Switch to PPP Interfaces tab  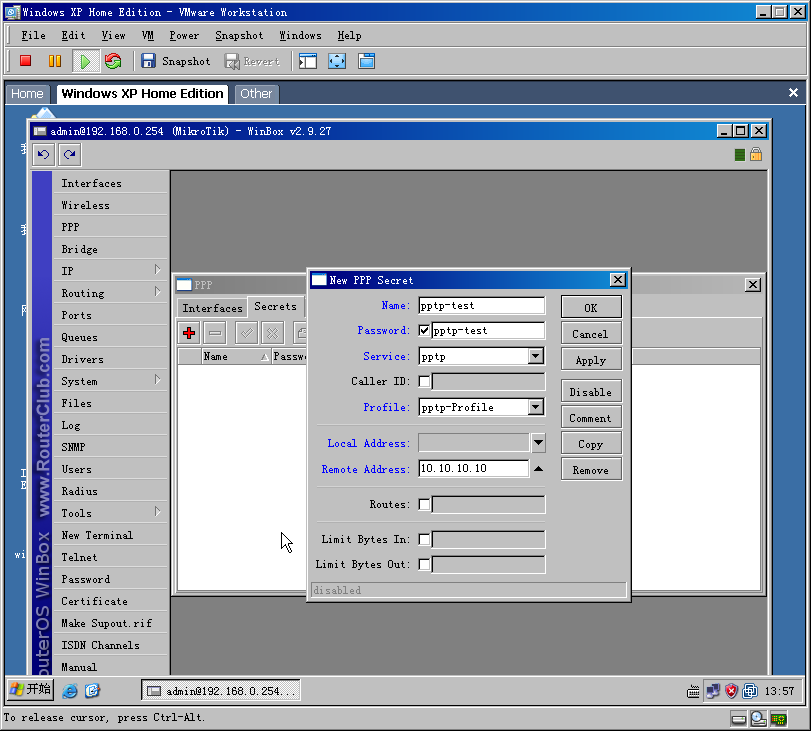point(212,308)
